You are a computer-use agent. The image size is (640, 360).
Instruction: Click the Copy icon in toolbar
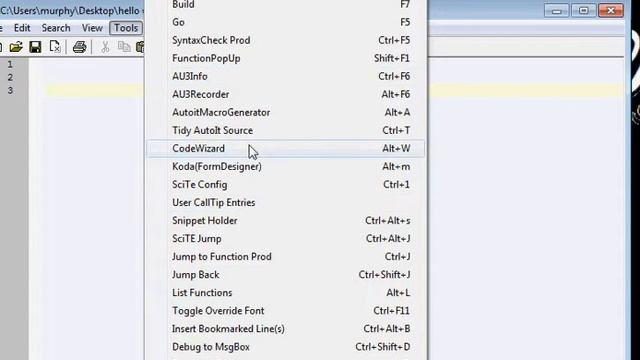click(124, 47)
